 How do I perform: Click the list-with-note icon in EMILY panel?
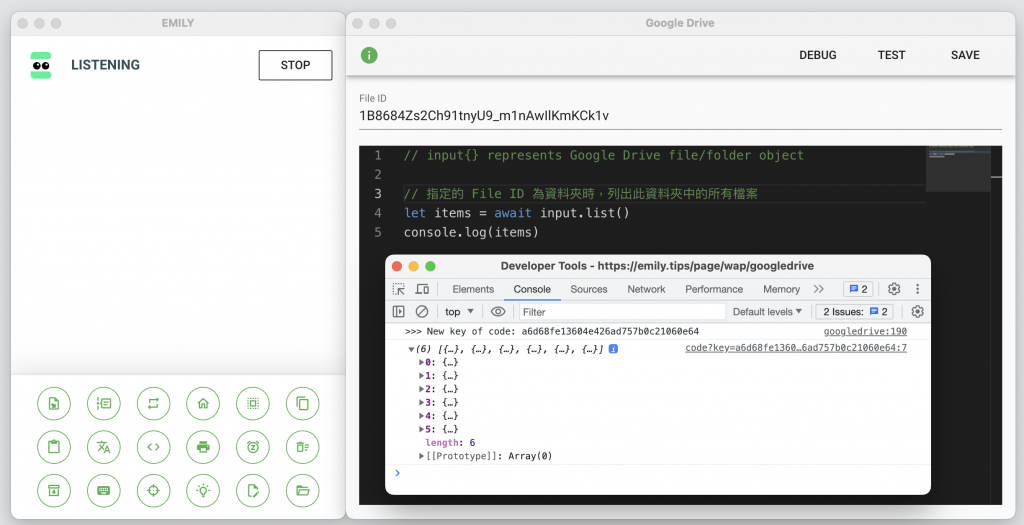[x=104, y=404]
